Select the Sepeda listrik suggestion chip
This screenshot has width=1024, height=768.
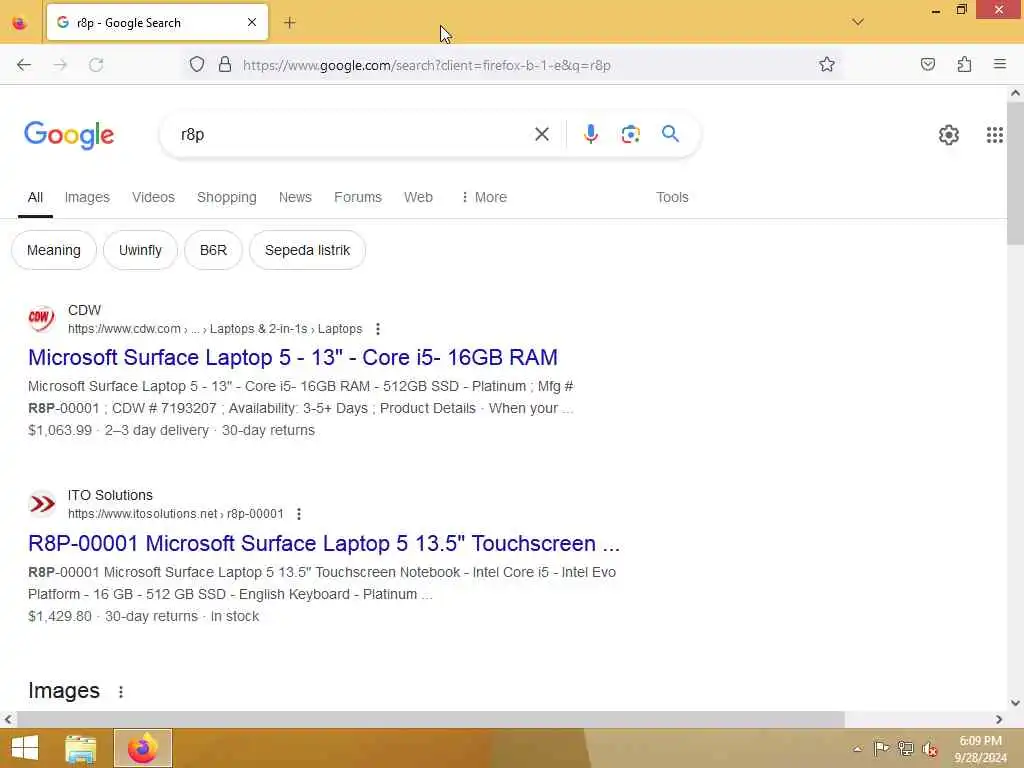(x=307, y=250)
